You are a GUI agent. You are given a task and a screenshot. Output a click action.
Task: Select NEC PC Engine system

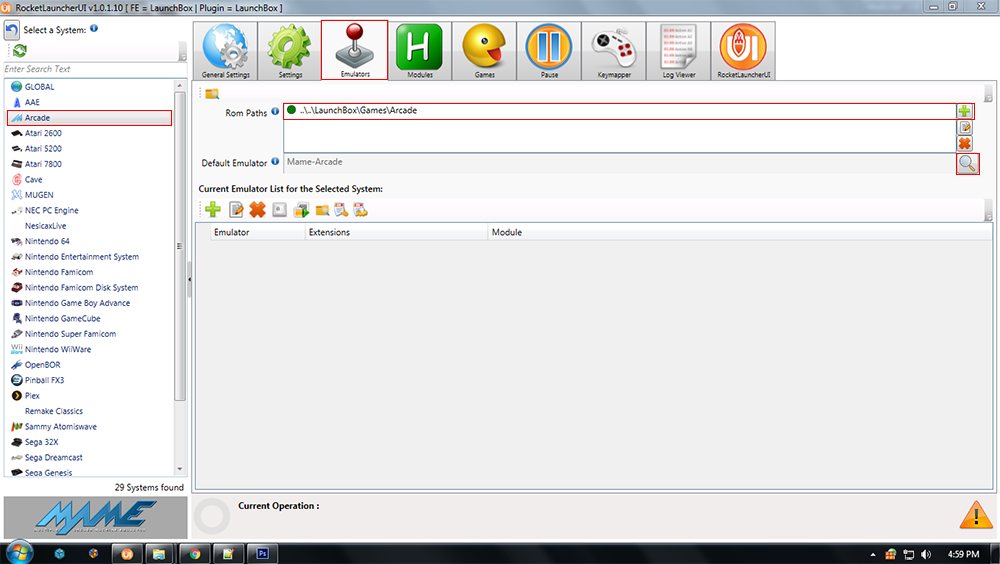[45, 211]
